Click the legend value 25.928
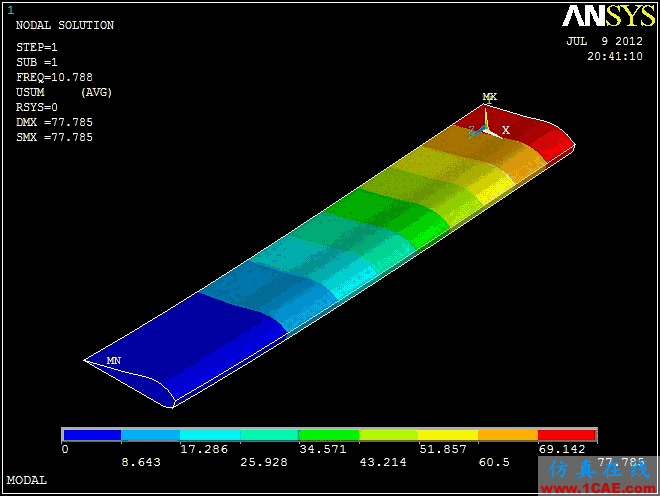 [x=264, y=462]
